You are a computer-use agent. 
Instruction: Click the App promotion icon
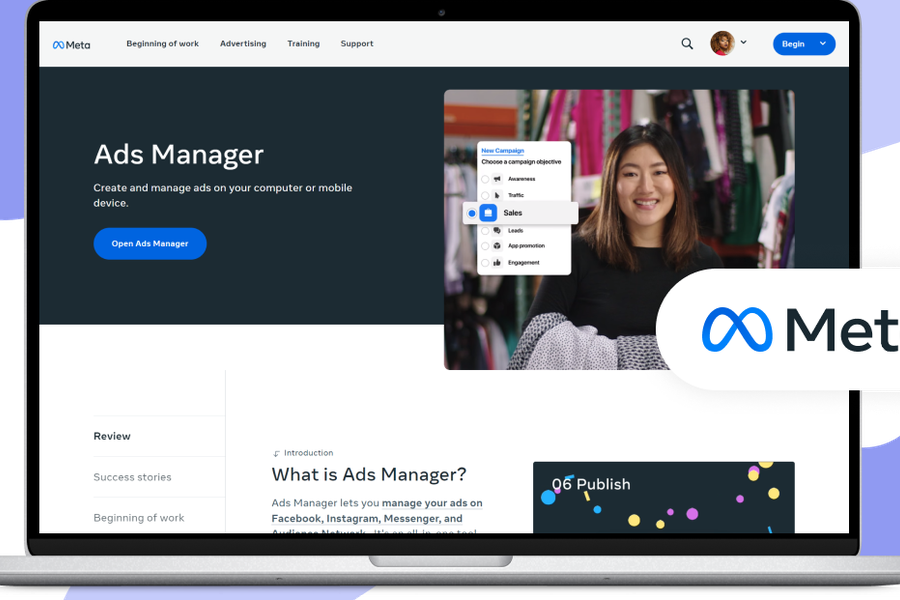coord(497,245)
